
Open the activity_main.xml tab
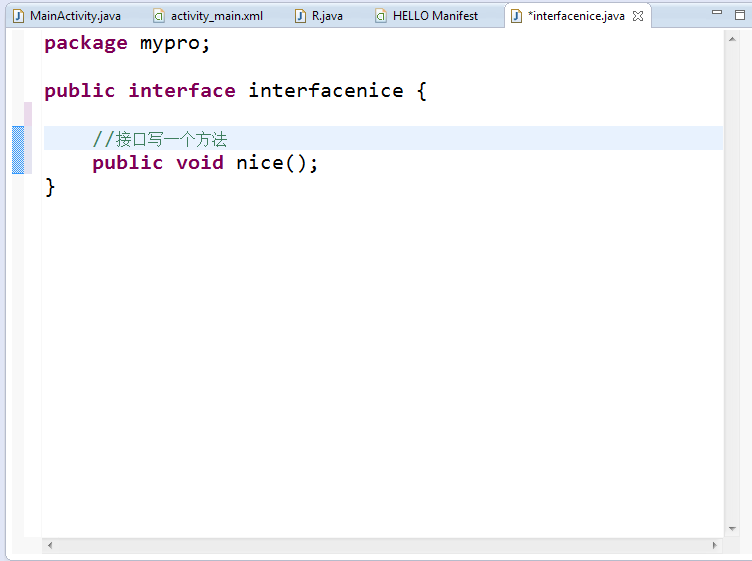(x=208, y=16)
